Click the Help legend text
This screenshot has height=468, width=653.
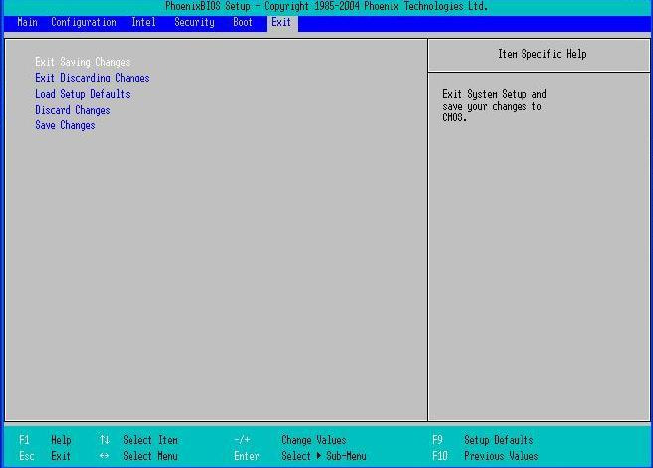click(x=61, y=440)
